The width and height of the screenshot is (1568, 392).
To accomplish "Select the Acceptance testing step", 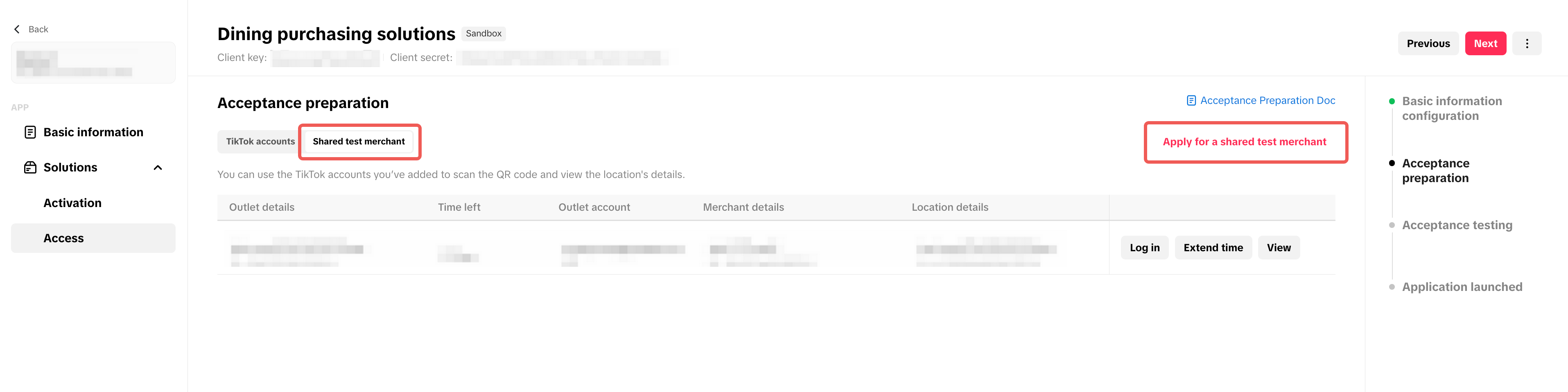I will pyautogui.click(x=1457, y=225).
